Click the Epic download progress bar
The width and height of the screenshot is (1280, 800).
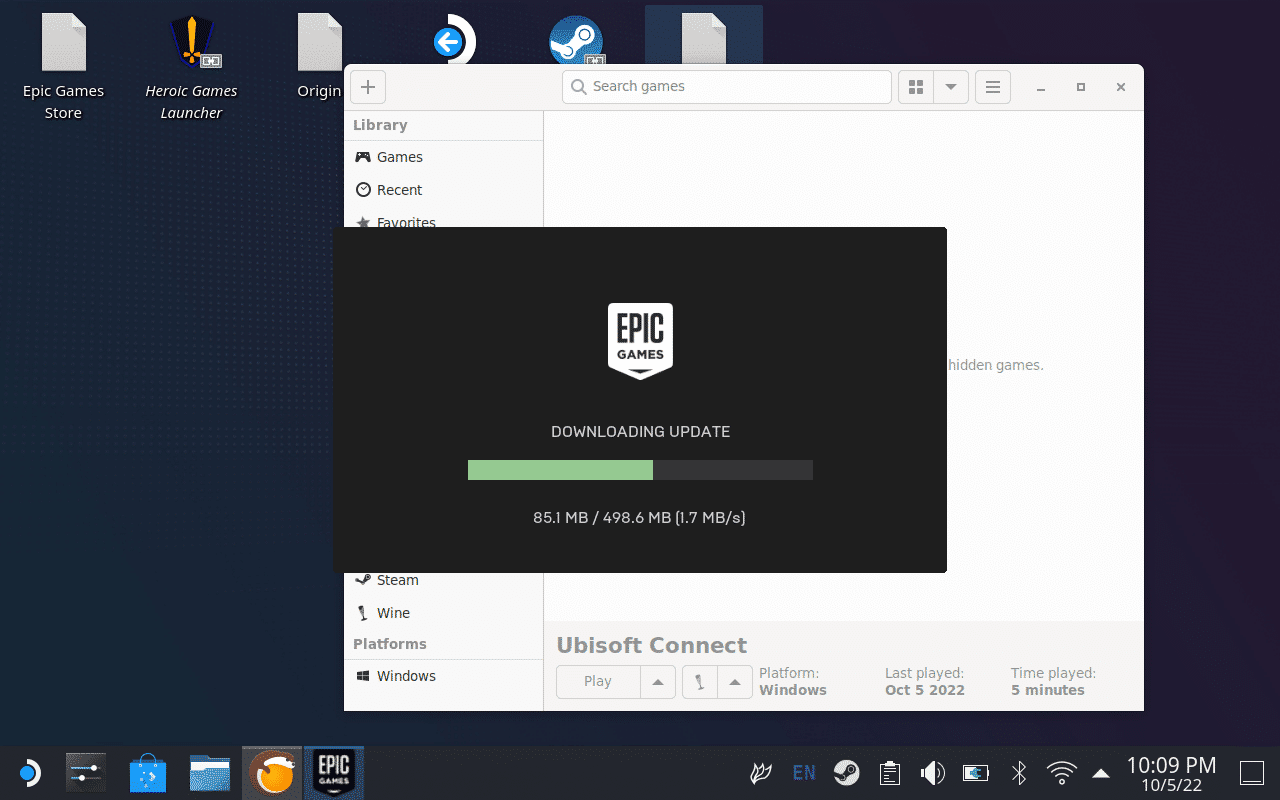pyautogui.click(x=640, y=470)
